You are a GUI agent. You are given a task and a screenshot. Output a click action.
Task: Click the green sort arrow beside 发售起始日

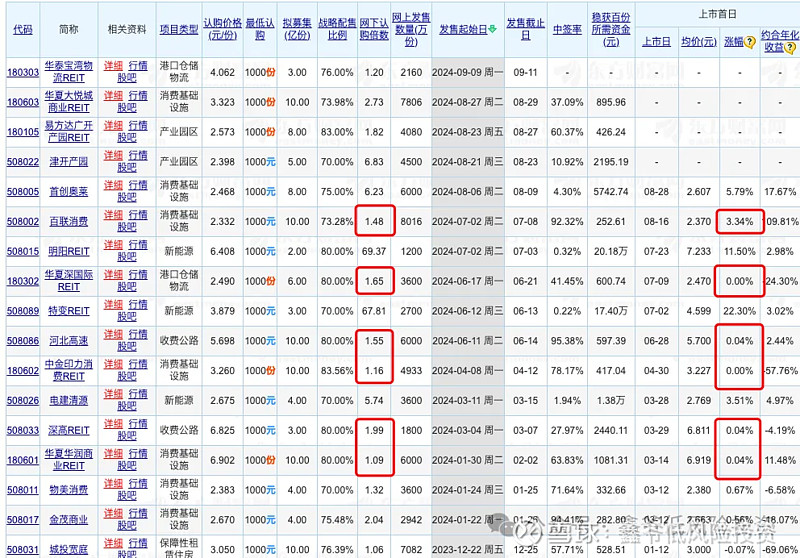tap(492, 30)
